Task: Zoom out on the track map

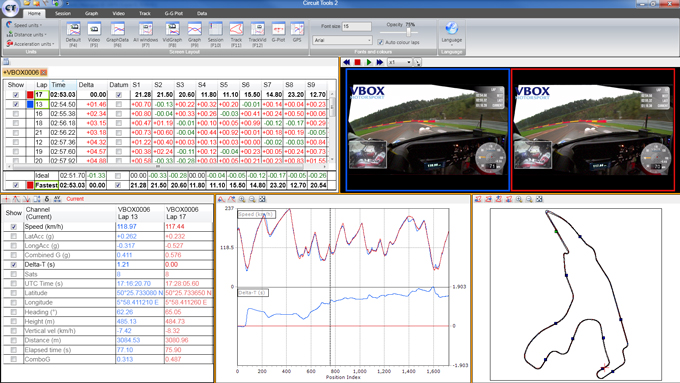Action: tap(529, 200)
